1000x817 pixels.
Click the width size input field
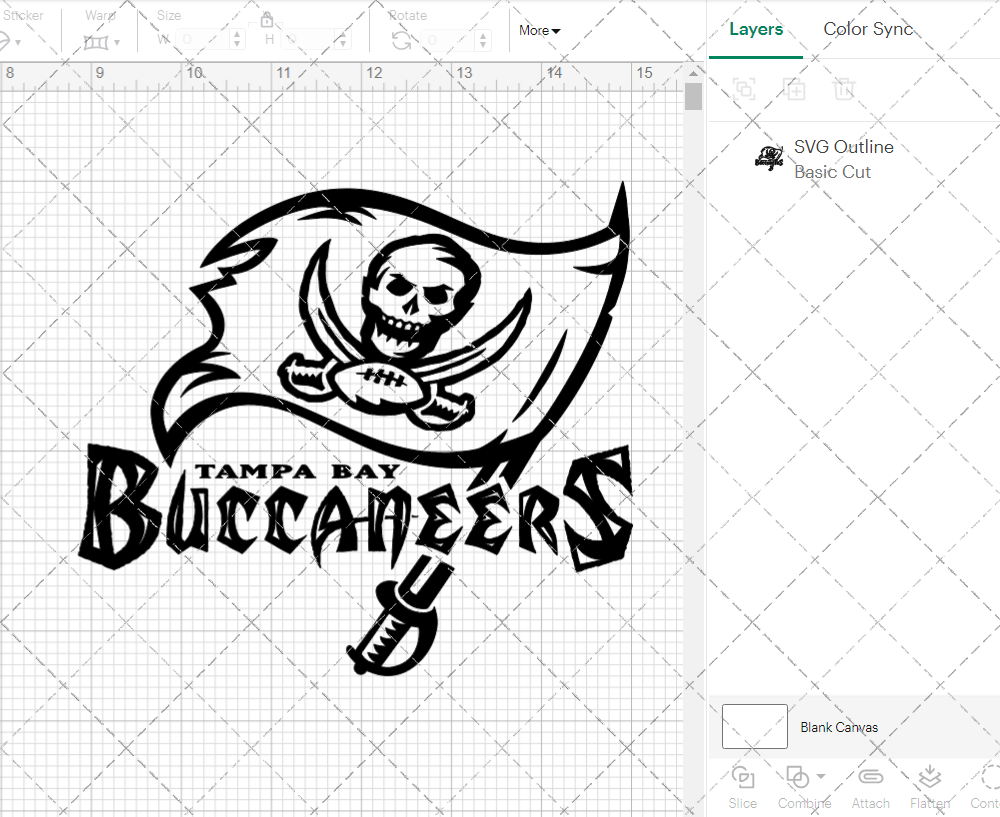204,40
